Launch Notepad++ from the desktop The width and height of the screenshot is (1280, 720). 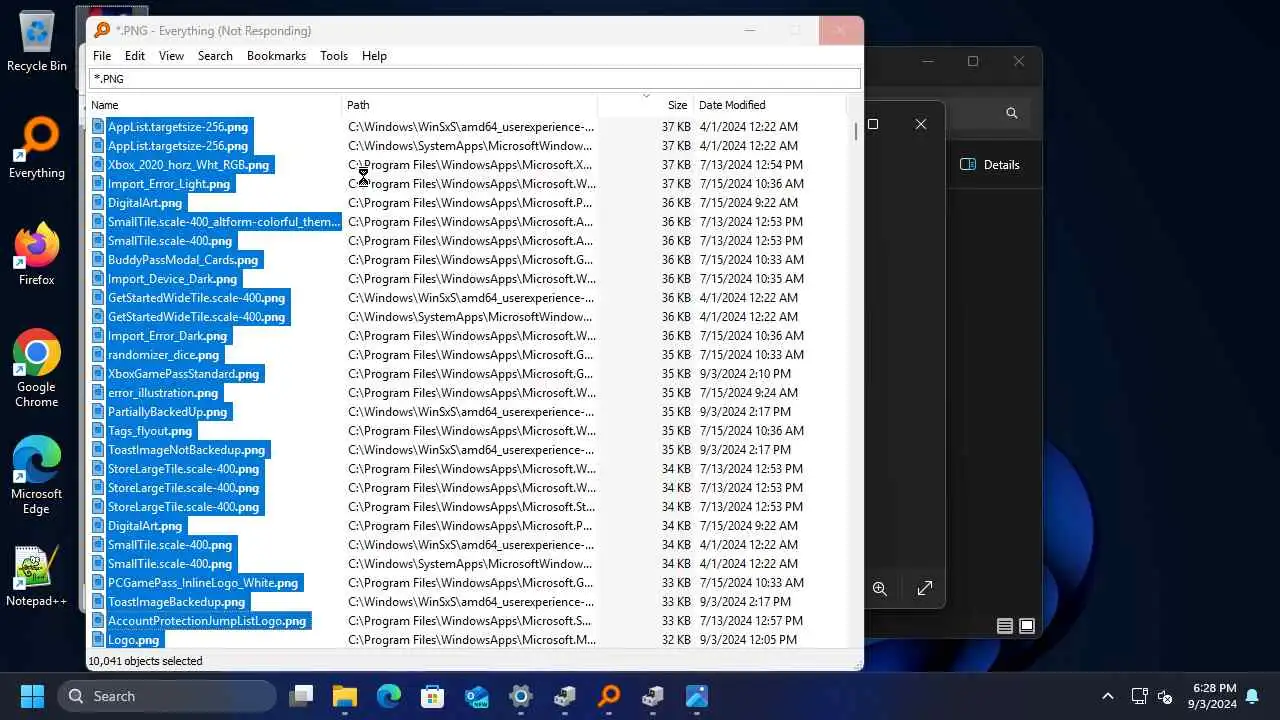click(x=37, y=576)
